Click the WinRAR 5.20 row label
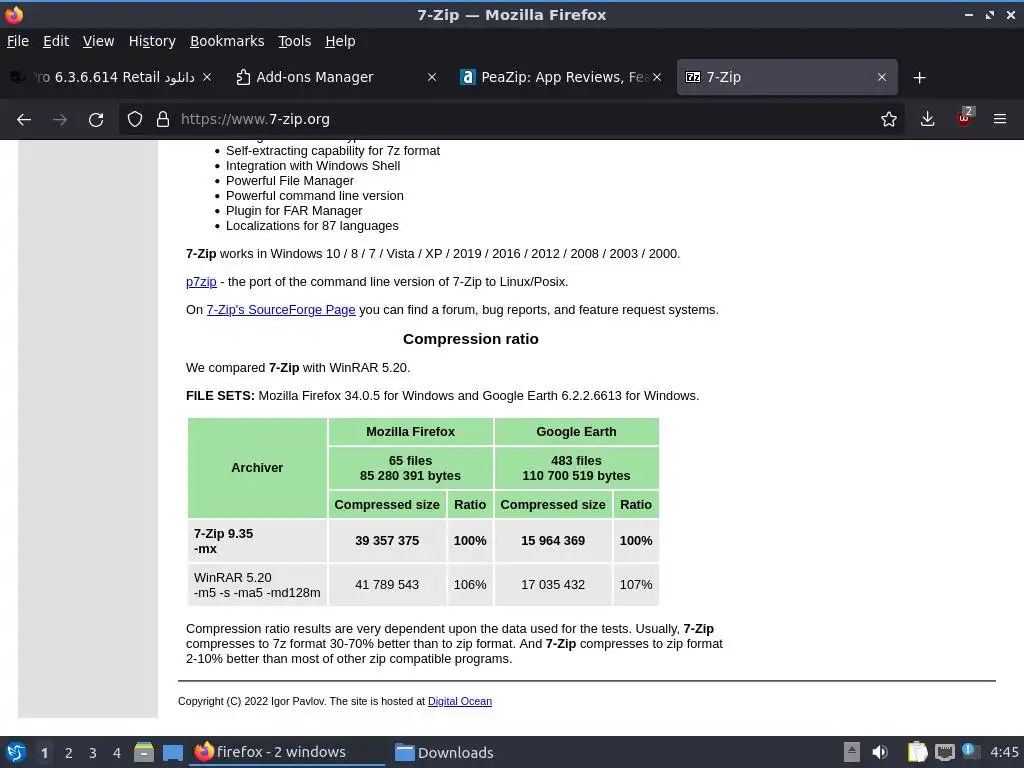 point(257,584)
